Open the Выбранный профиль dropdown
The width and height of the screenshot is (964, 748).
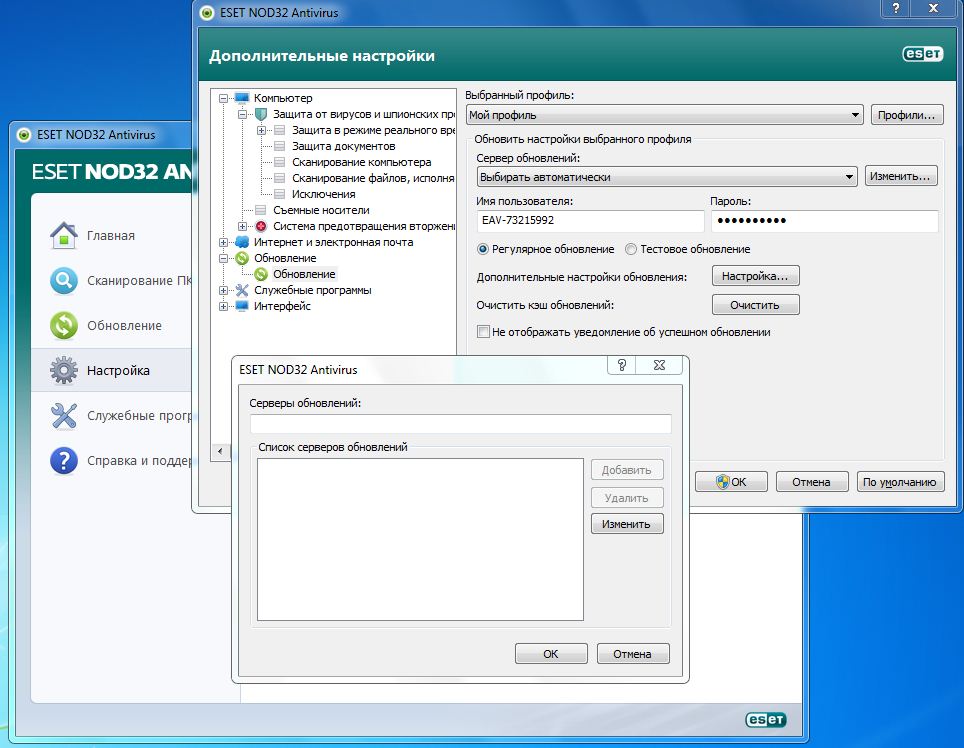(x=665, y=115)
